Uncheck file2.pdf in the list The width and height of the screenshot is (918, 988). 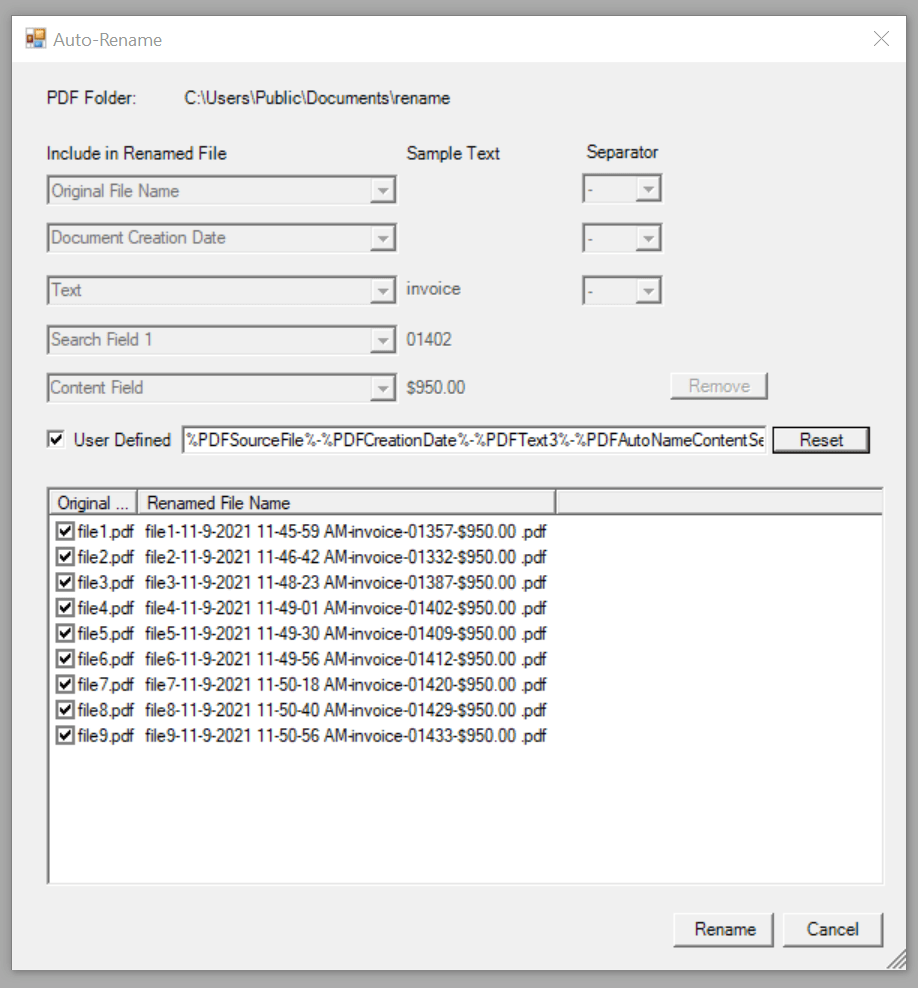tap(65, 556)
